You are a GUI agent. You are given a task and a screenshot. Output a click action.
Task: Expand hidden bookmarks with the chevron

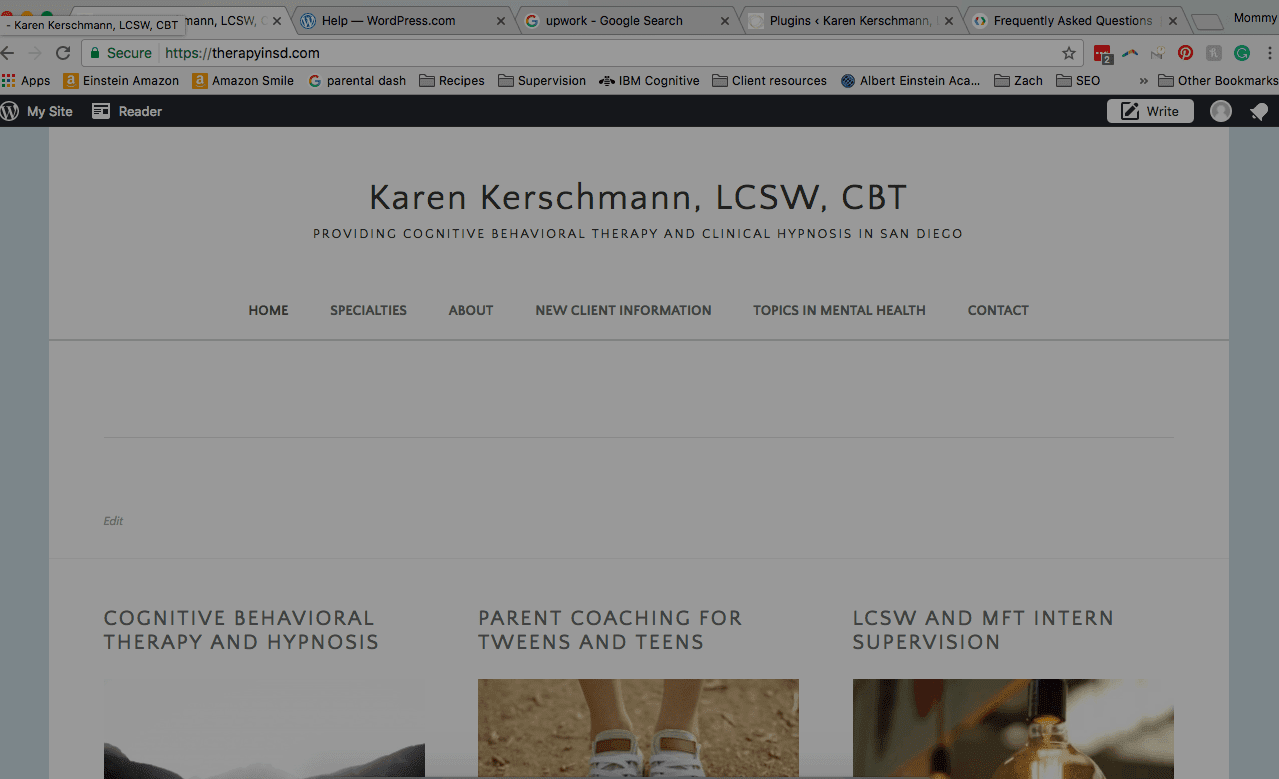pos(1144,81)
